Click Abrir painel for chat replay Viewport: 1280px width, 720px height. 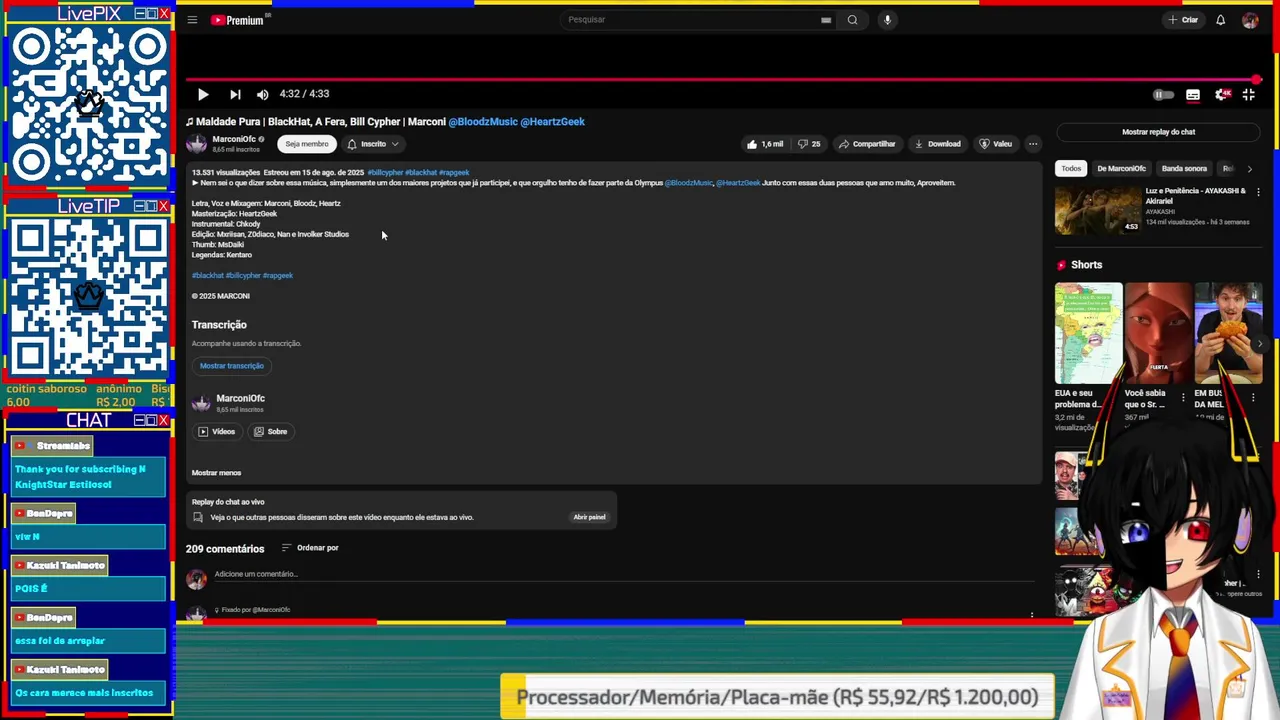[589, 517]
